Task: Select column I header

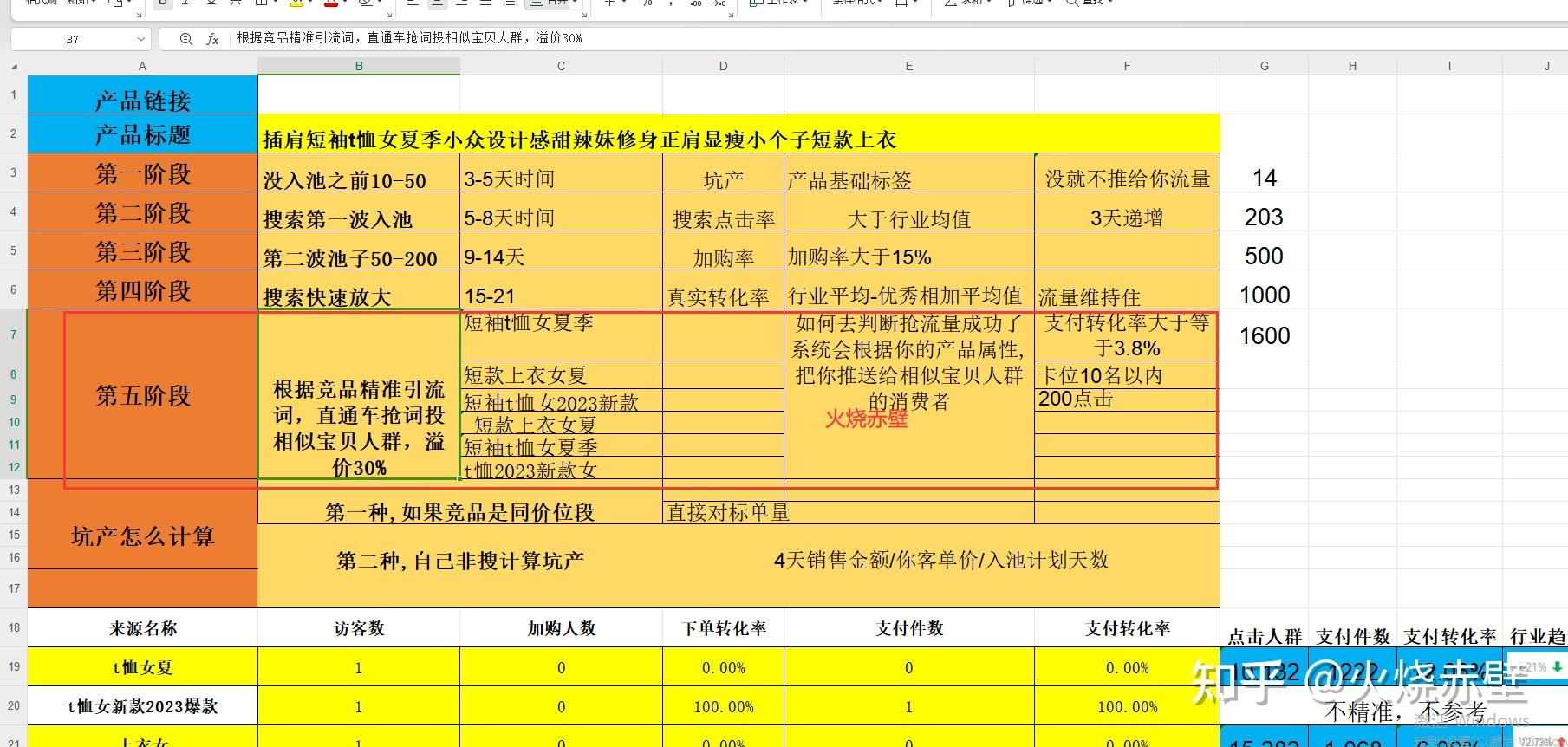Action: point(1449,66)
